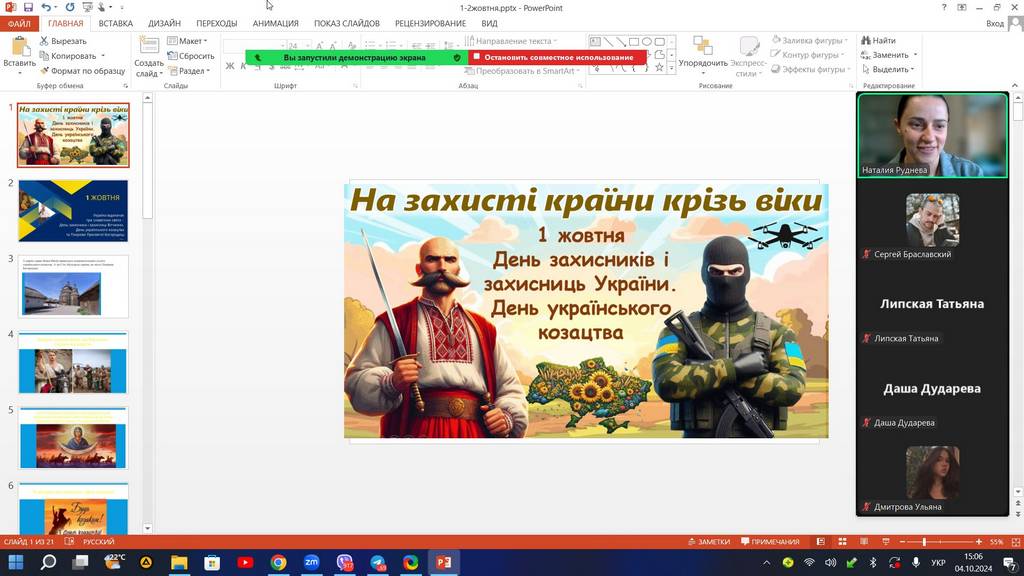Open Select (Выделить) dropdown
Image resolution: width=1024 pixels, height=576 pixels.
888,69
